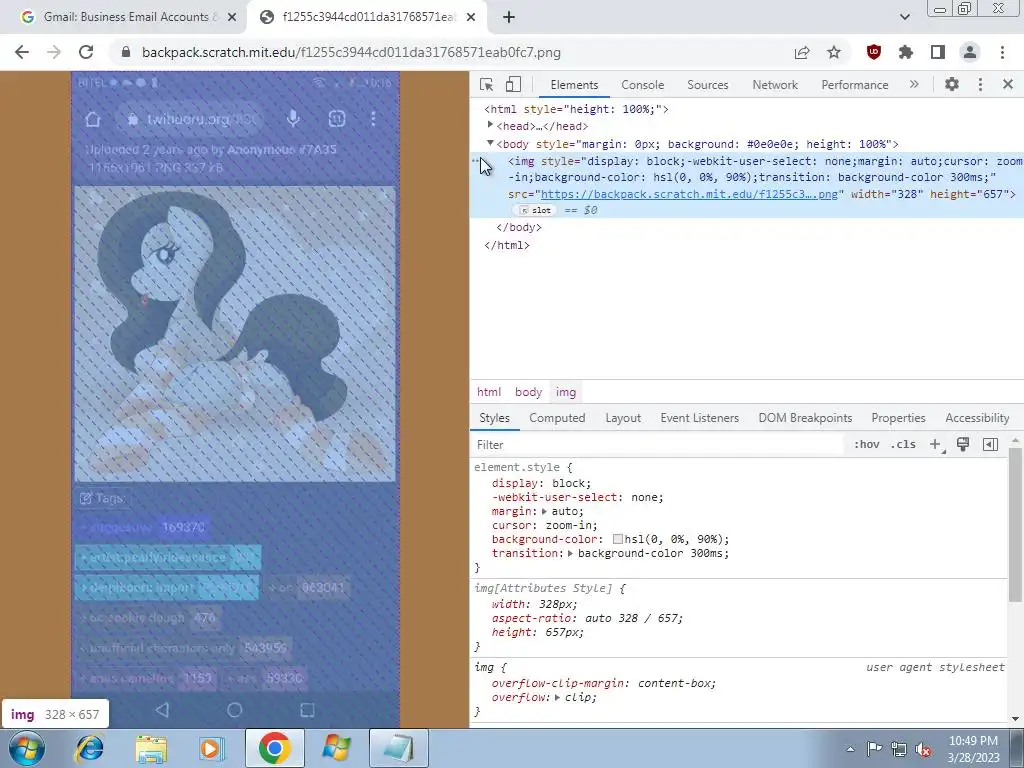
Task: Expand the overflow shorthand property
Action: click(x=557, y=697)
